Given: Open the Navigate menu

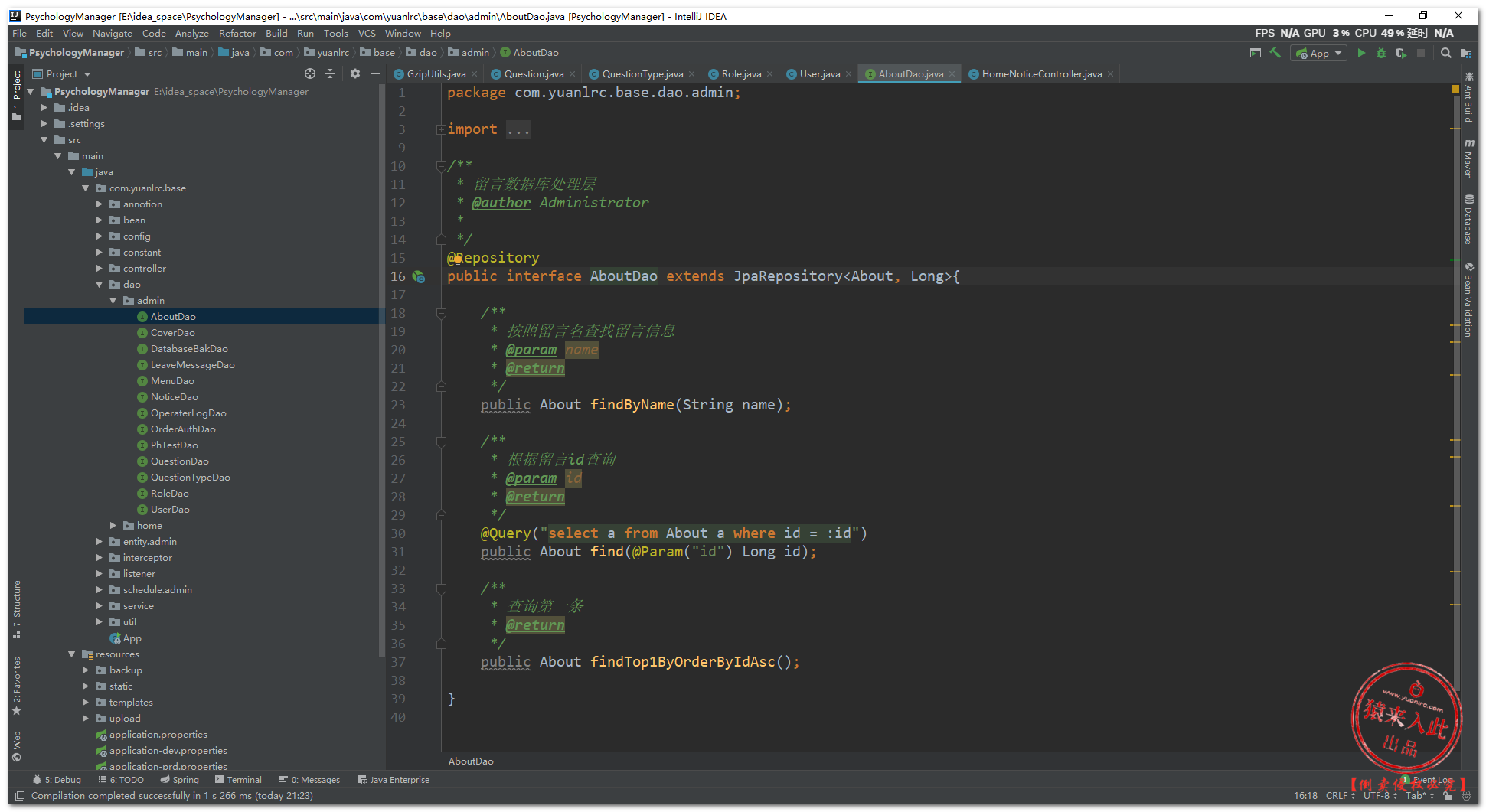Looking at the screenshot, I should tap(113, 34).
